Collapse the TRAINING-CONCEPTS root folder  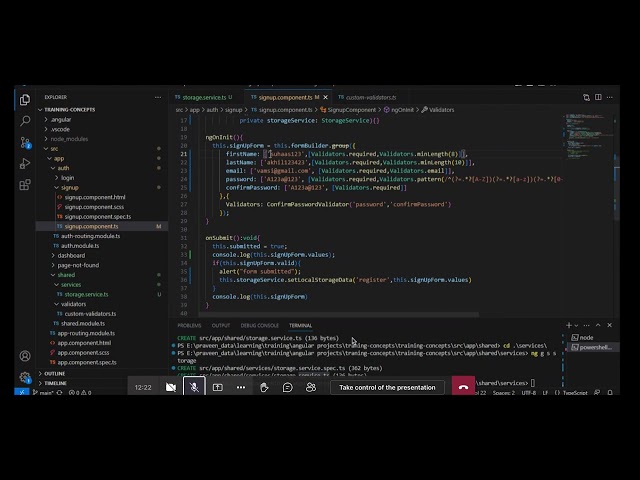point(69,109)
